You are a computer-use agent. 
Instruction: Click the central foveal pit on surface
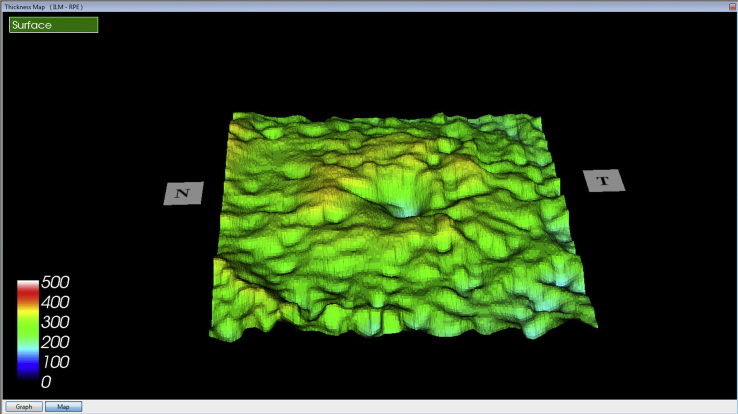tap(401, 210)
